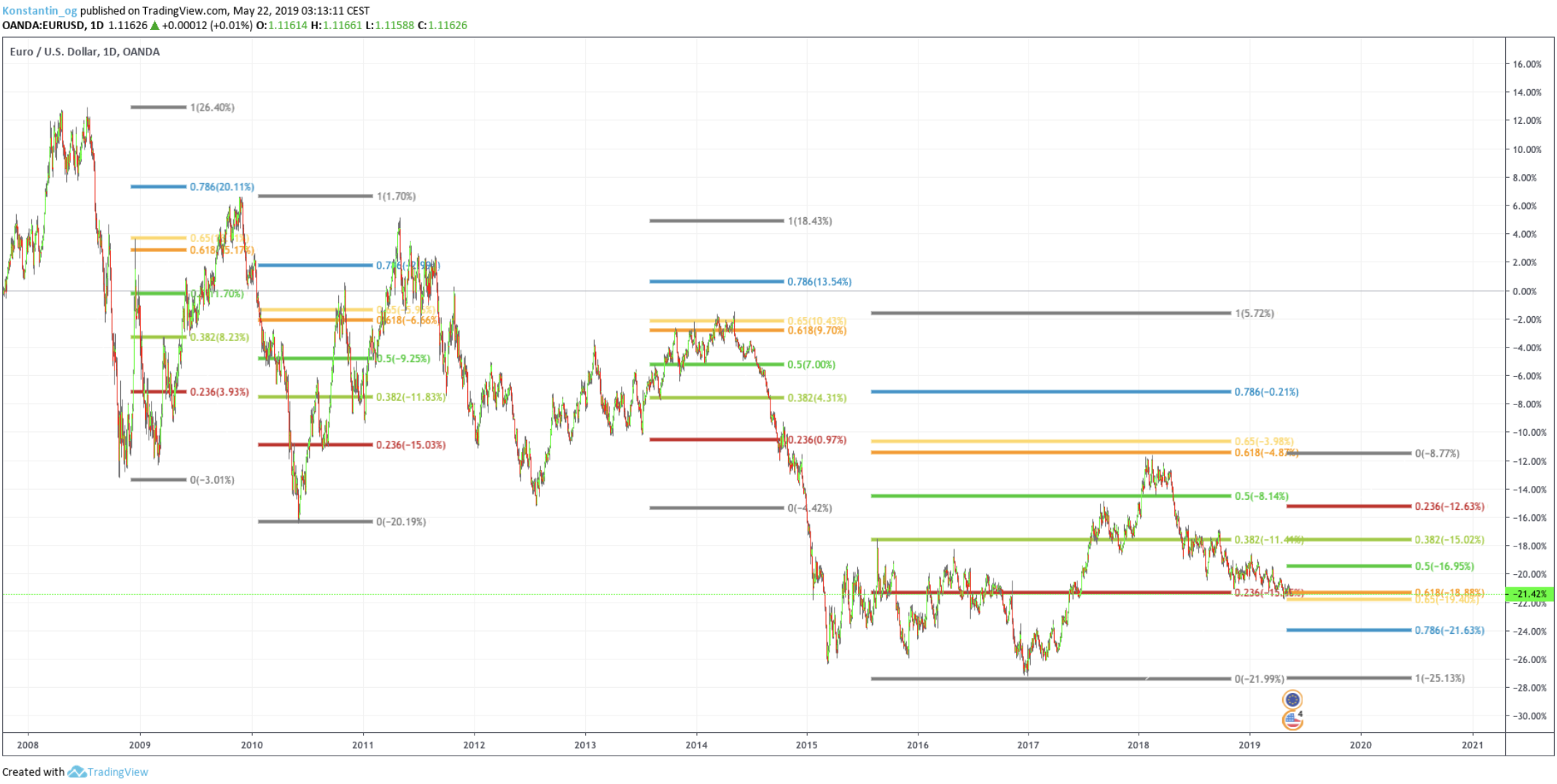1557x784 pixels.
Task: Select the Fib label 0(-21.99%)
Action: point(1260,679)
